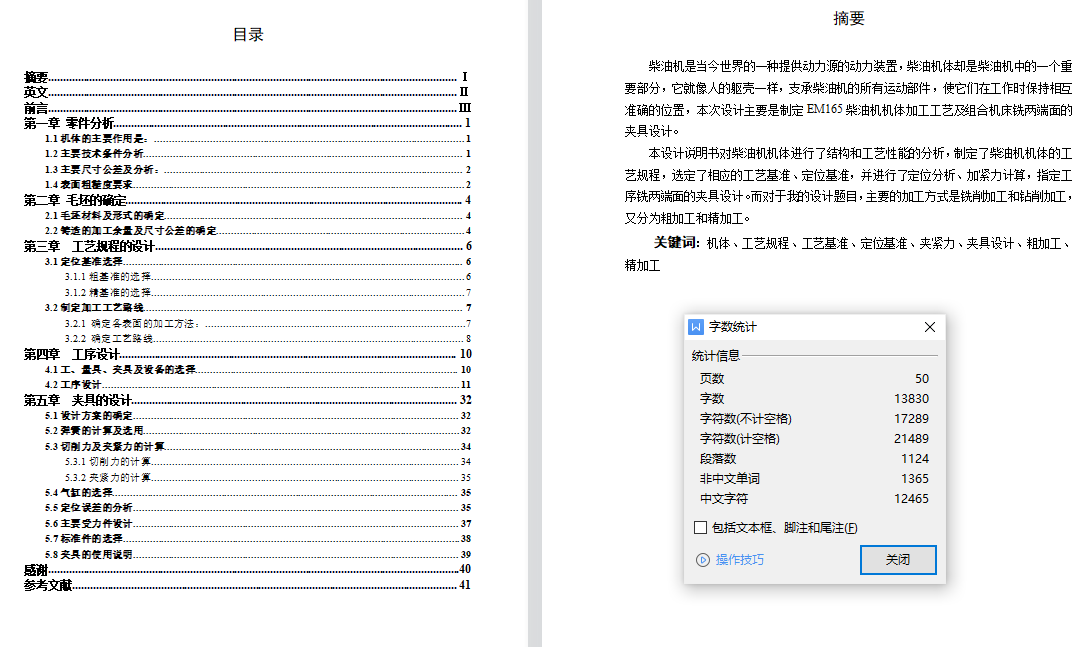
Task: Enable 包括文本框、脚注和尾注 checkbox
Action: [700, 528]
